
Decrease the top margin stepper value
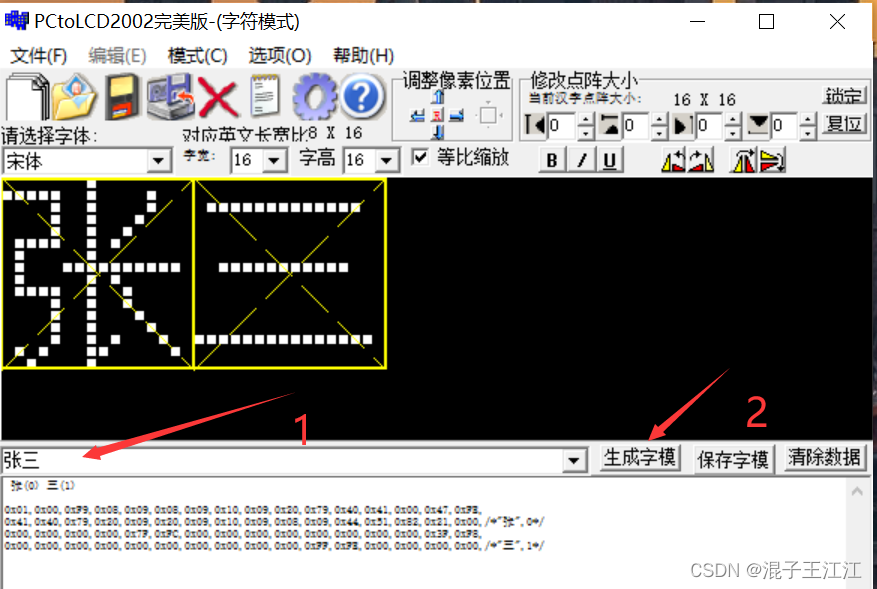[x=659, y=132]
